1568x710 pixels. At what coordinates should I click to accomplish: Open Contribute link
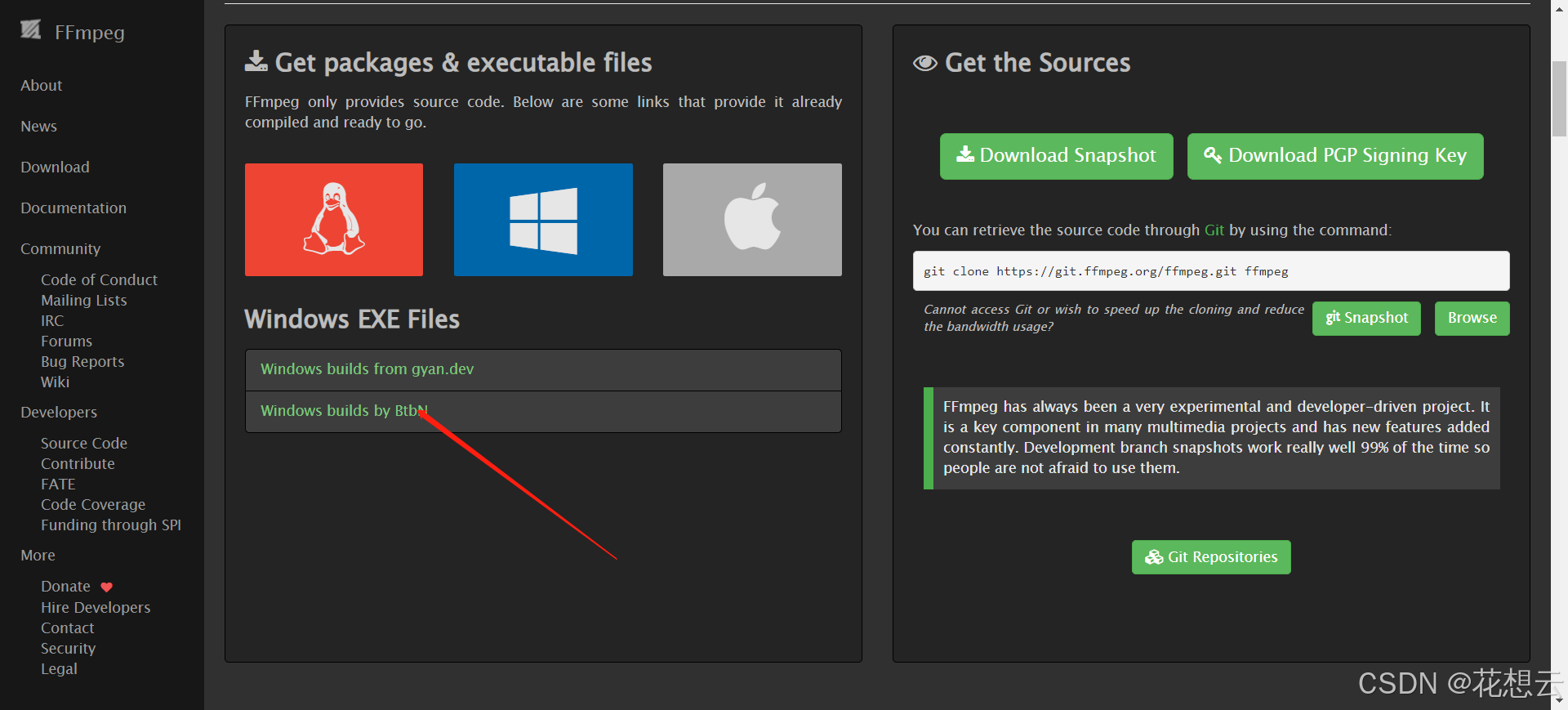click(x=78, y=464)
